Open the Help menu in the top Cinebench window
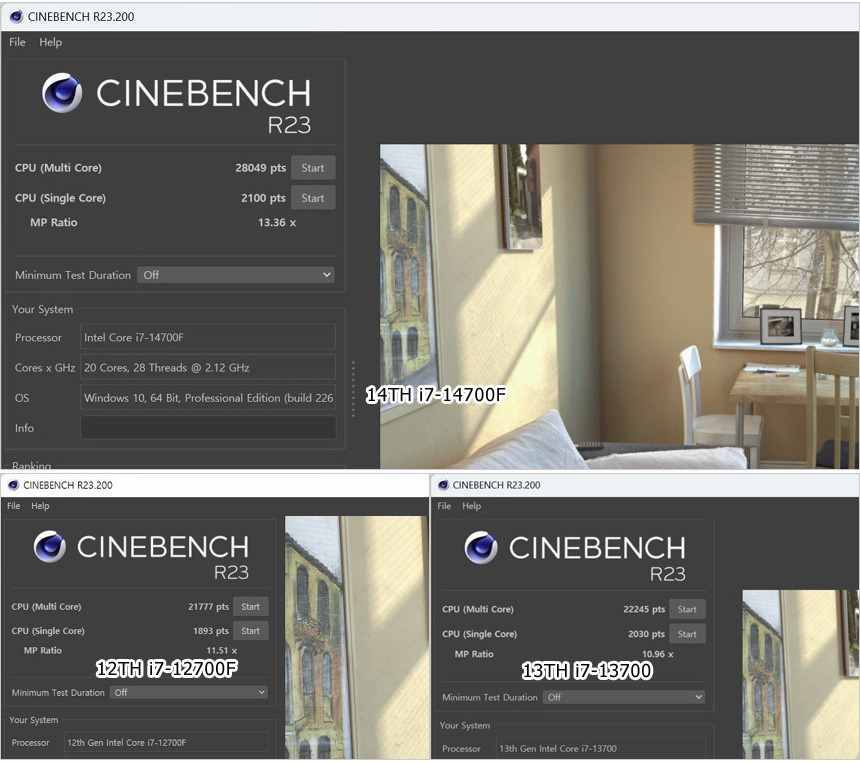Viewport: 860px width, 764px height. click(x=50, y=42)
